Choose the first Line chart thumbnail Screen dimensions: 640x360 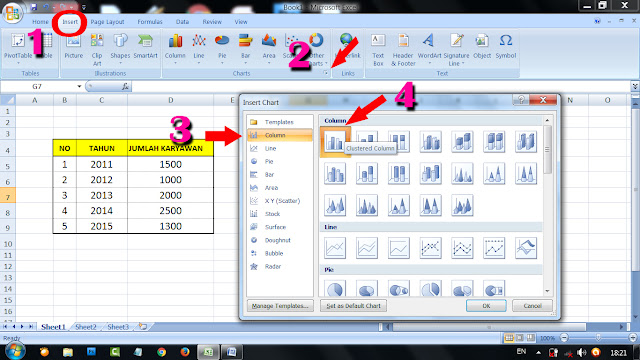[335, 248]
